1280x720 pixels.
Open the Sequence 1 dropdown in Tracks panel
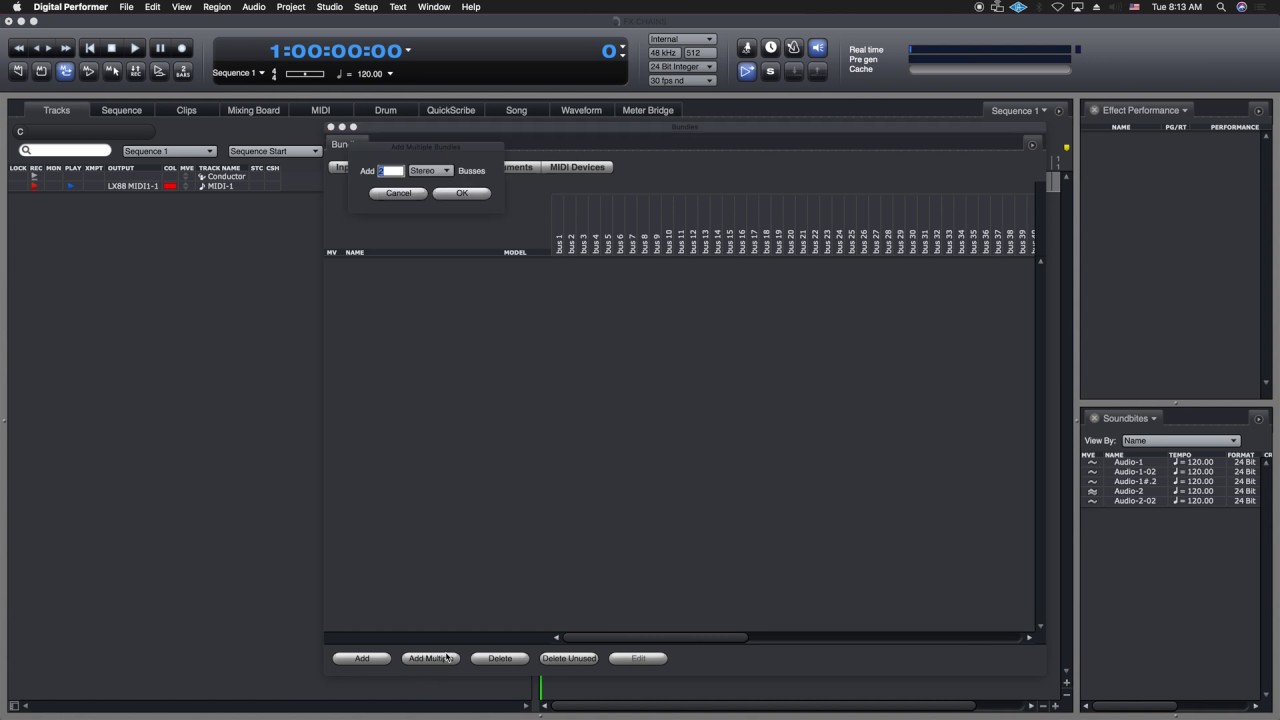tap(168, 151)
